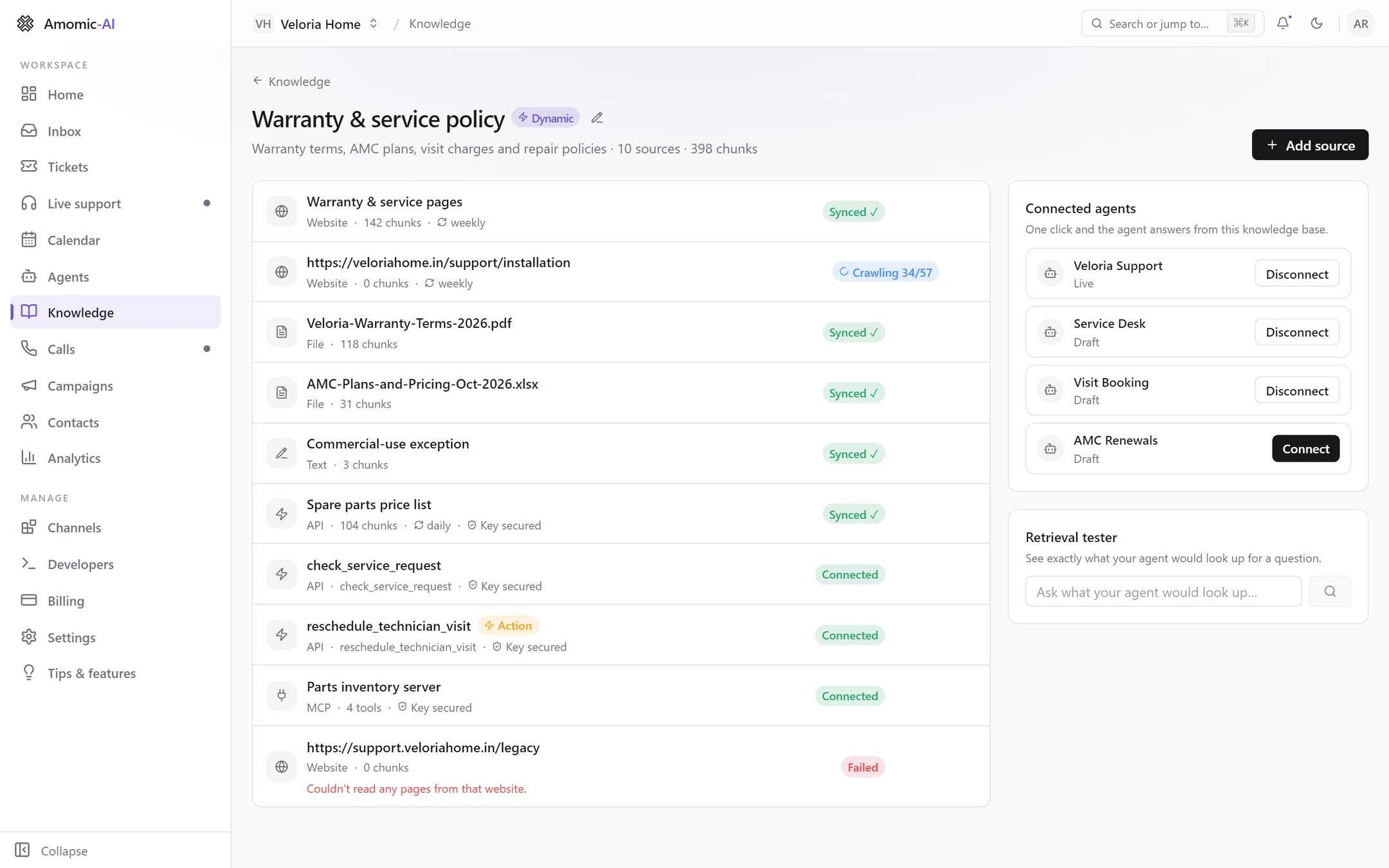The image size is (1389, 868).
Task: Click the robot icon beside AMC Renewals agent
Action: (x=1050, y=449)
